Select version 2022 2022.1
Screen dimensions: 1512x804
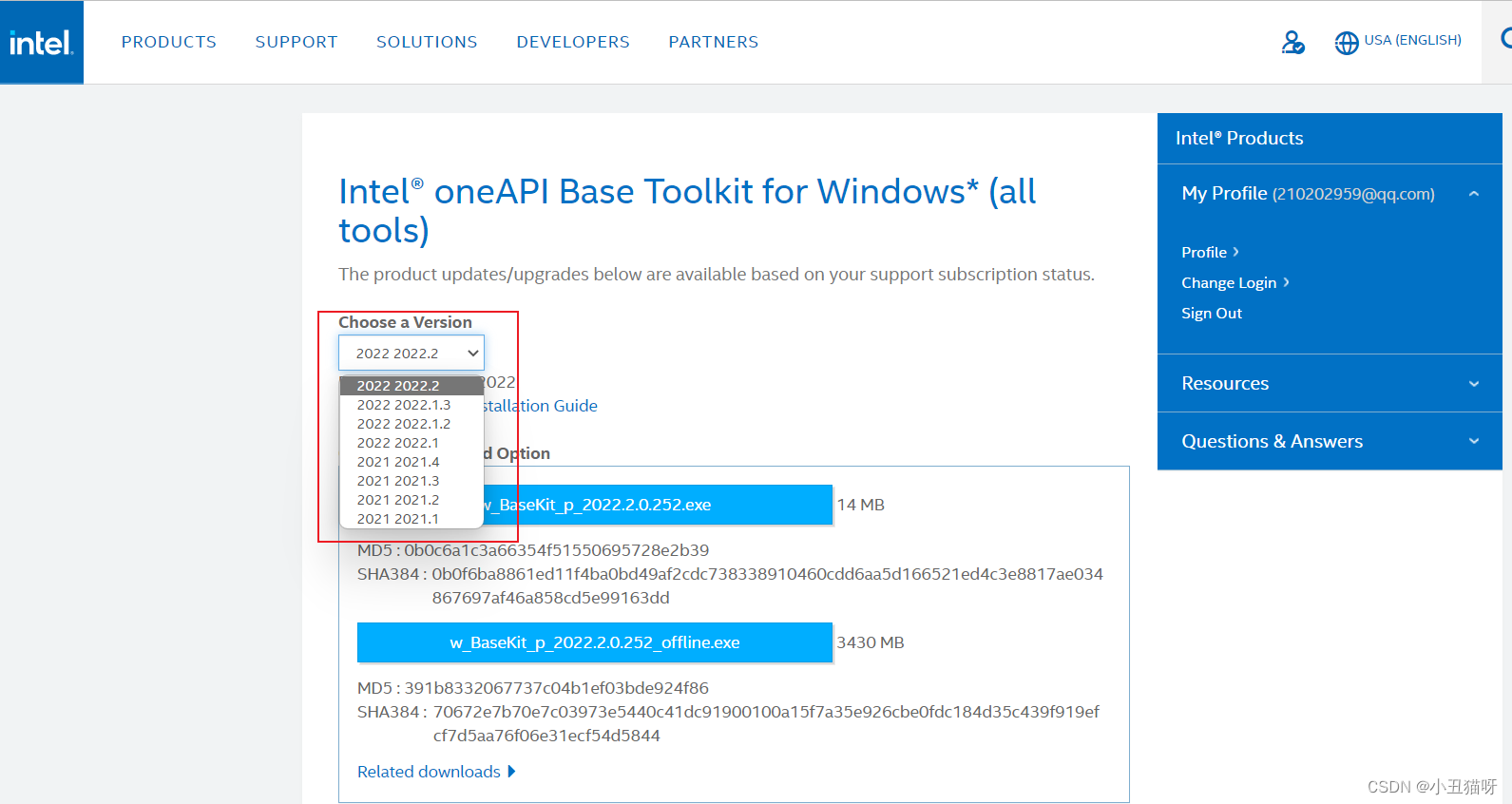pyautogui.click(x=411, y=443)
